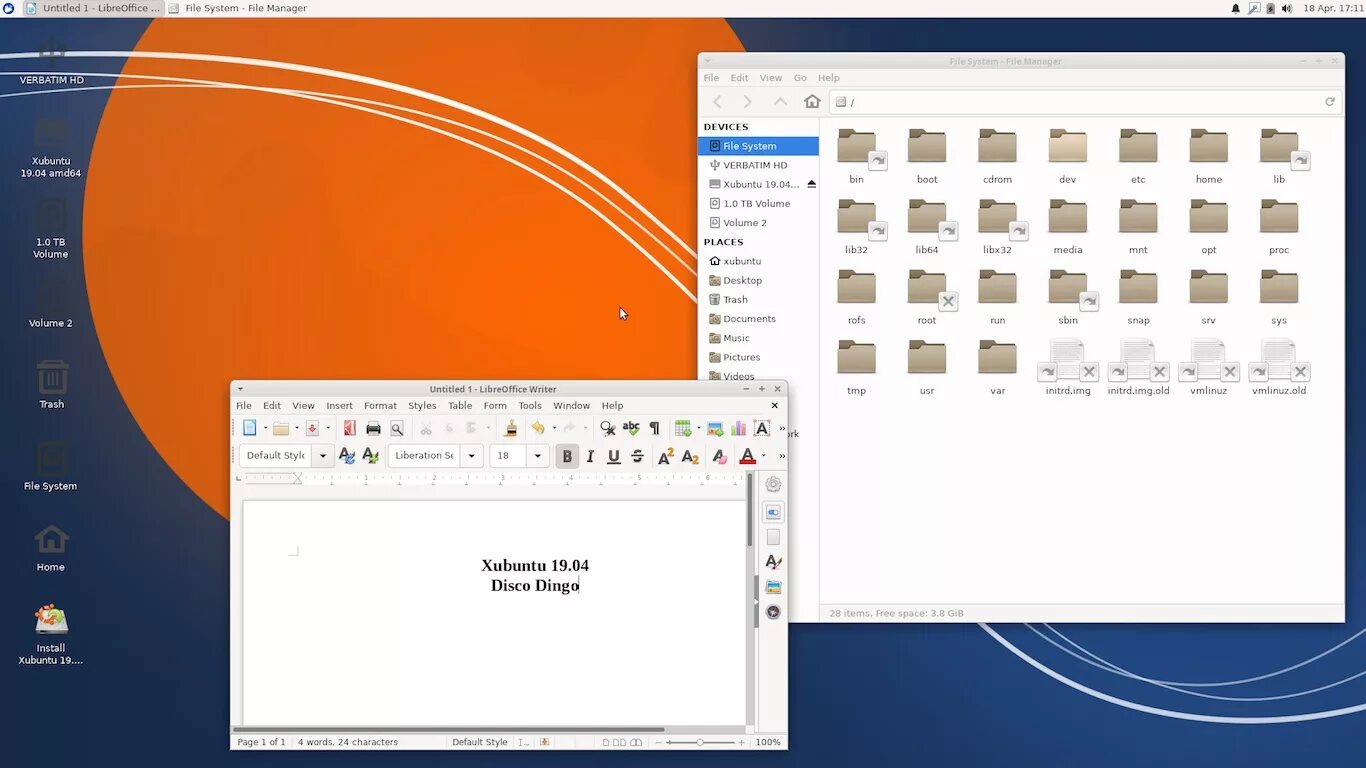
Task: Open the volume icon in system tray
Action: click(1287, 8)
